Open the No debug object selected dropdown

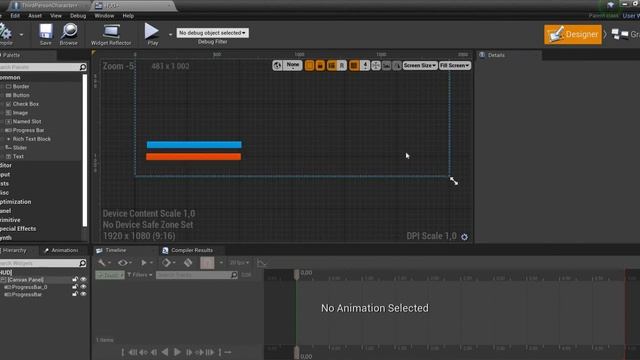click(213, 33)
